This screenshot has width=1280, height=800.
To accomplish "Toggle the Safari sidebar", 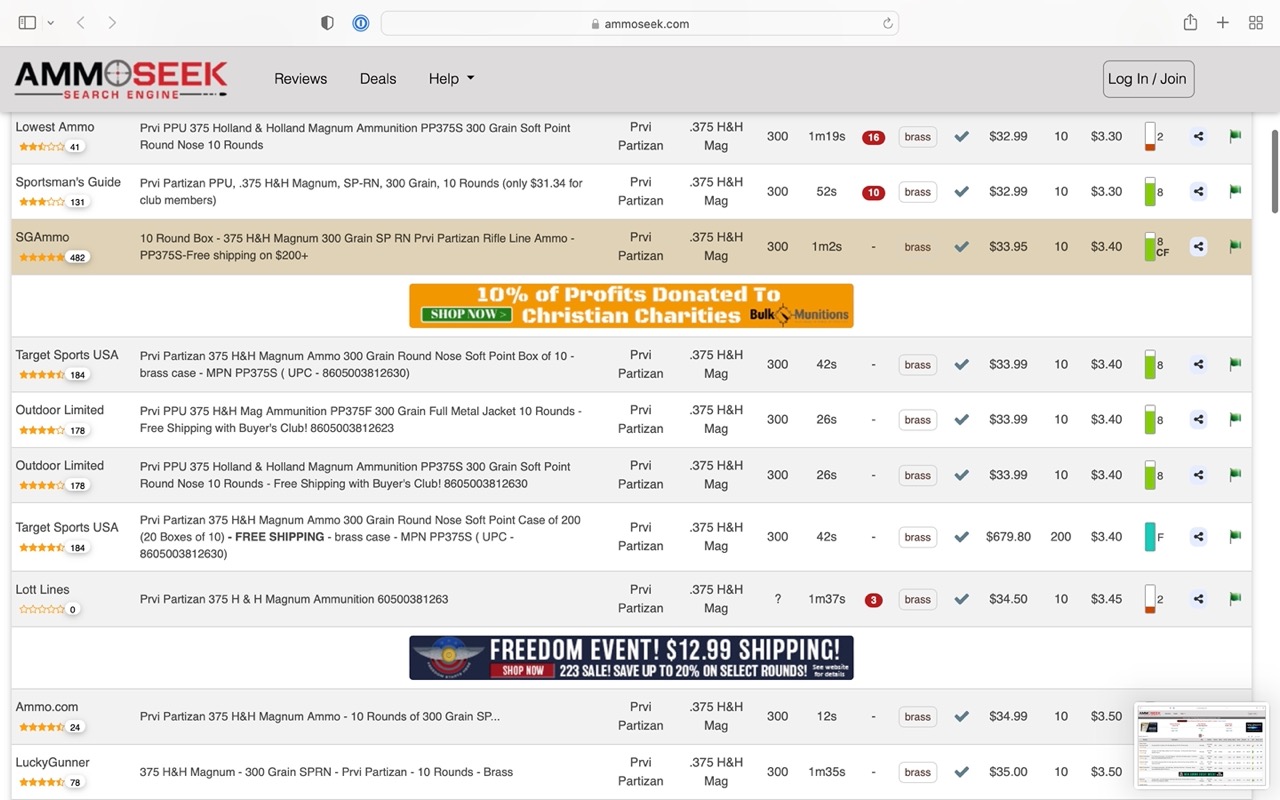I will [27, 23].
